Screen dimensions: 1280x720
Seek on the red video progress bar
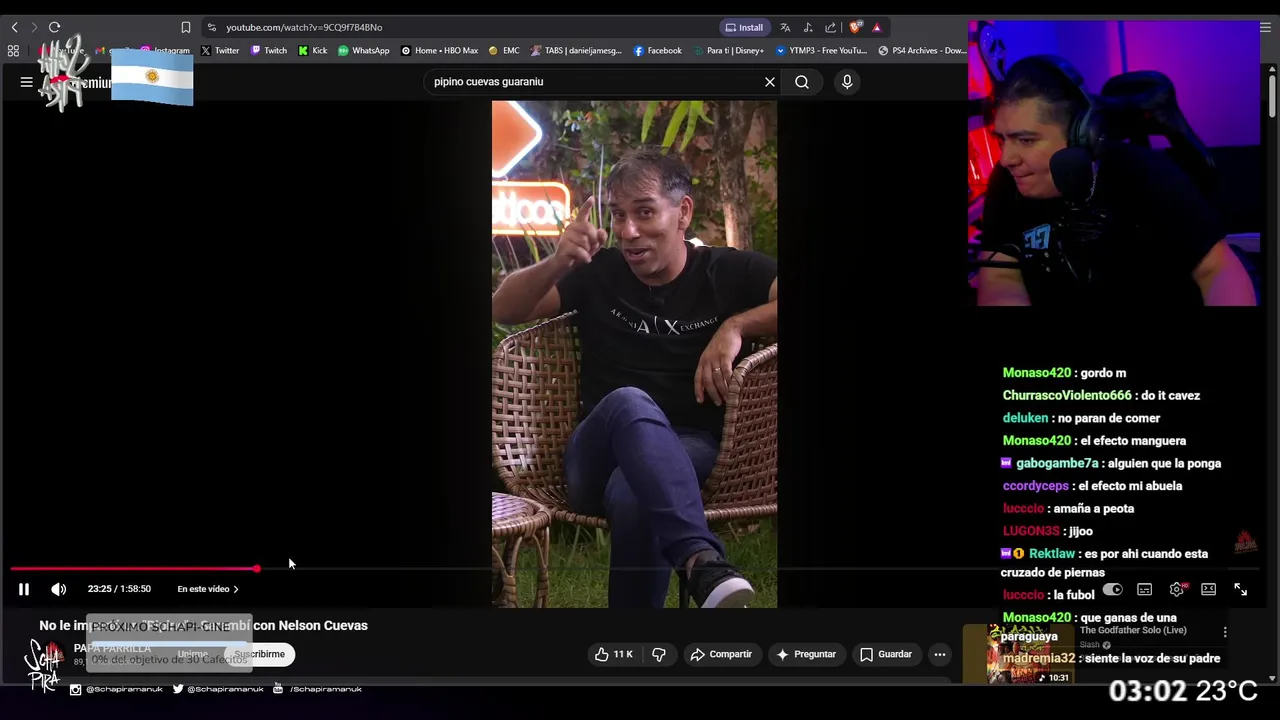(134, 568)
